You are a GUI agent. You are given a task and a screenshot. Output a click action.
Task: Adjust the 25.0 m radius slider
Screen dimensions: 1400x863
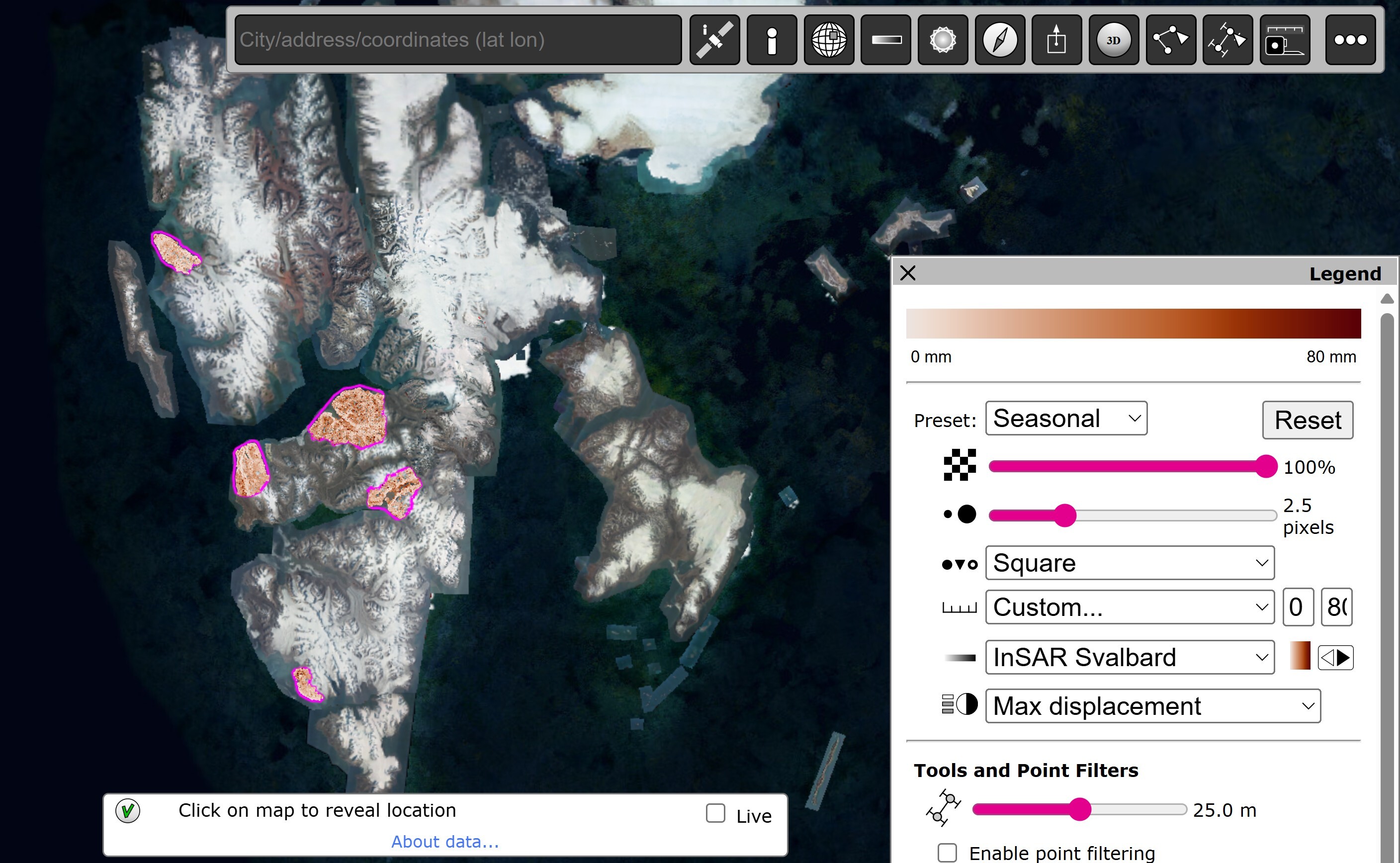click(1079, 809)
